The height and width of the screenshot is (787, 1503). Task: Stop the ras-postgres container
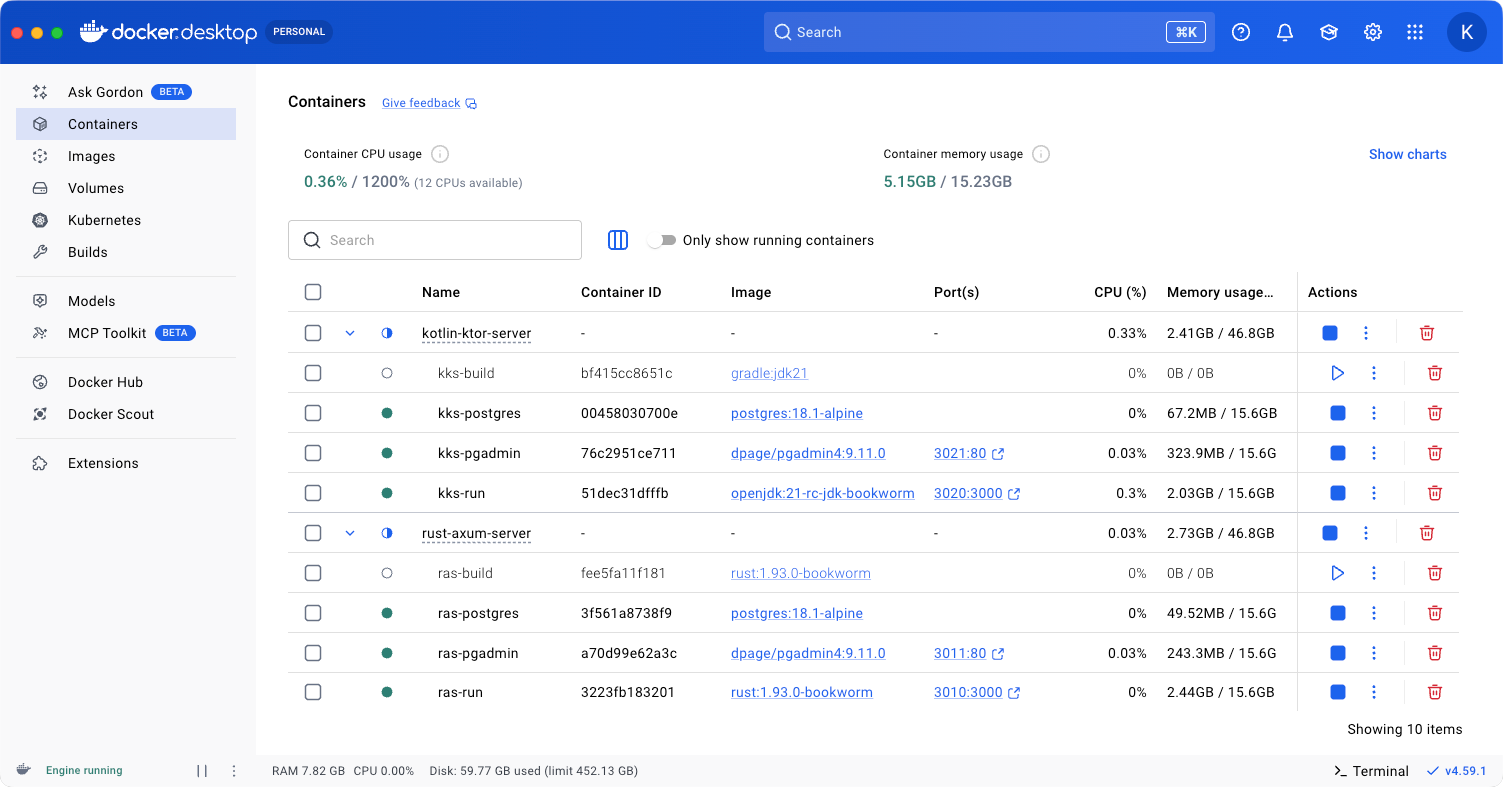[x=1338, y=613]
